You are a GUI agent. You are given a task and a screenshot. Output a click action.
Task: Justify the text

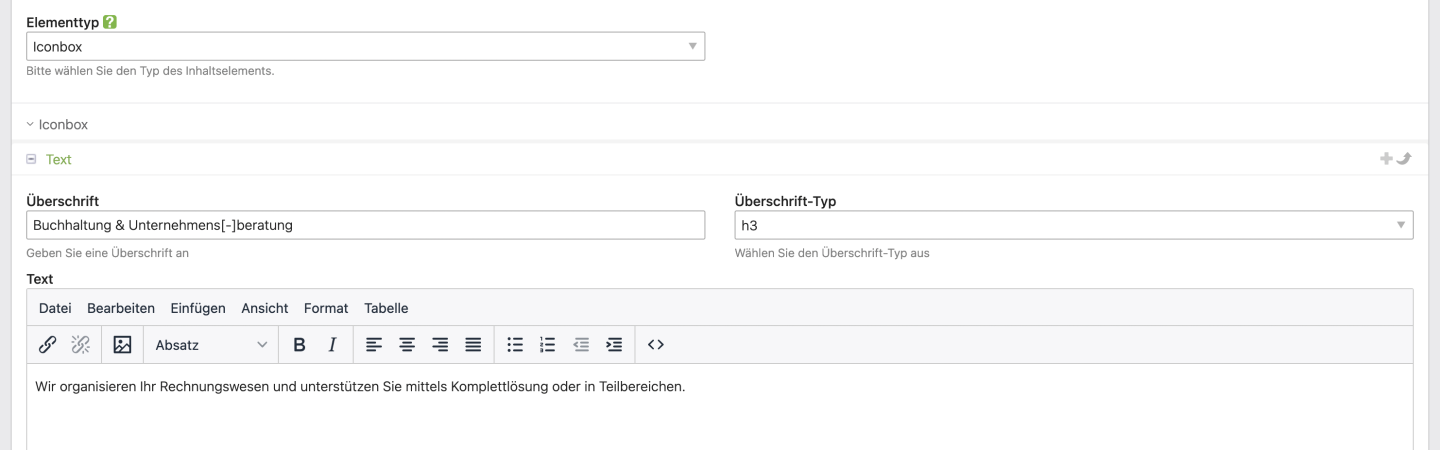pos(473,345)
